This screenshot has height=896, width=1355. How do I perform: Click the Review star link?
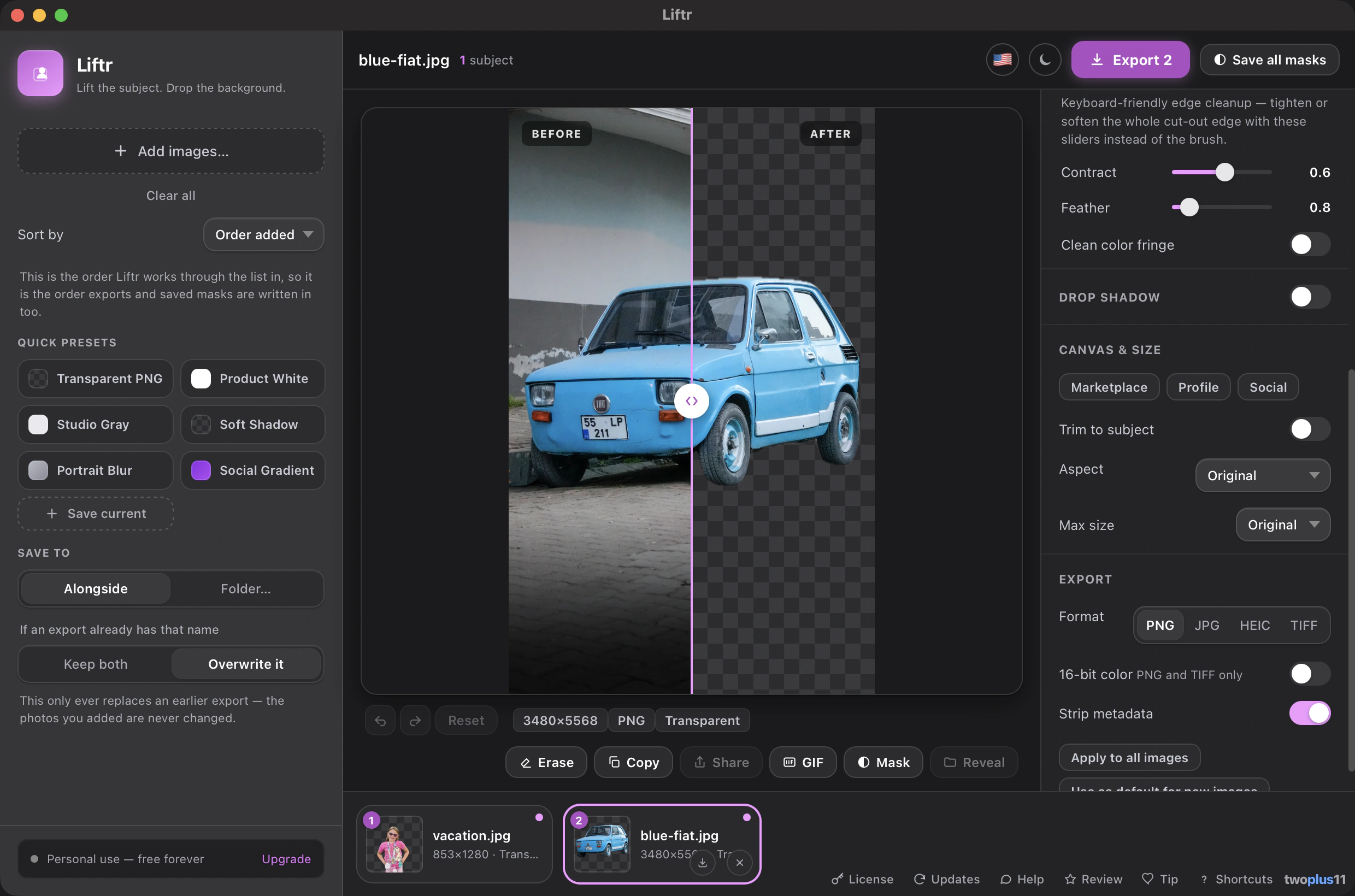pyautogui.click(x=1093, y=879)
